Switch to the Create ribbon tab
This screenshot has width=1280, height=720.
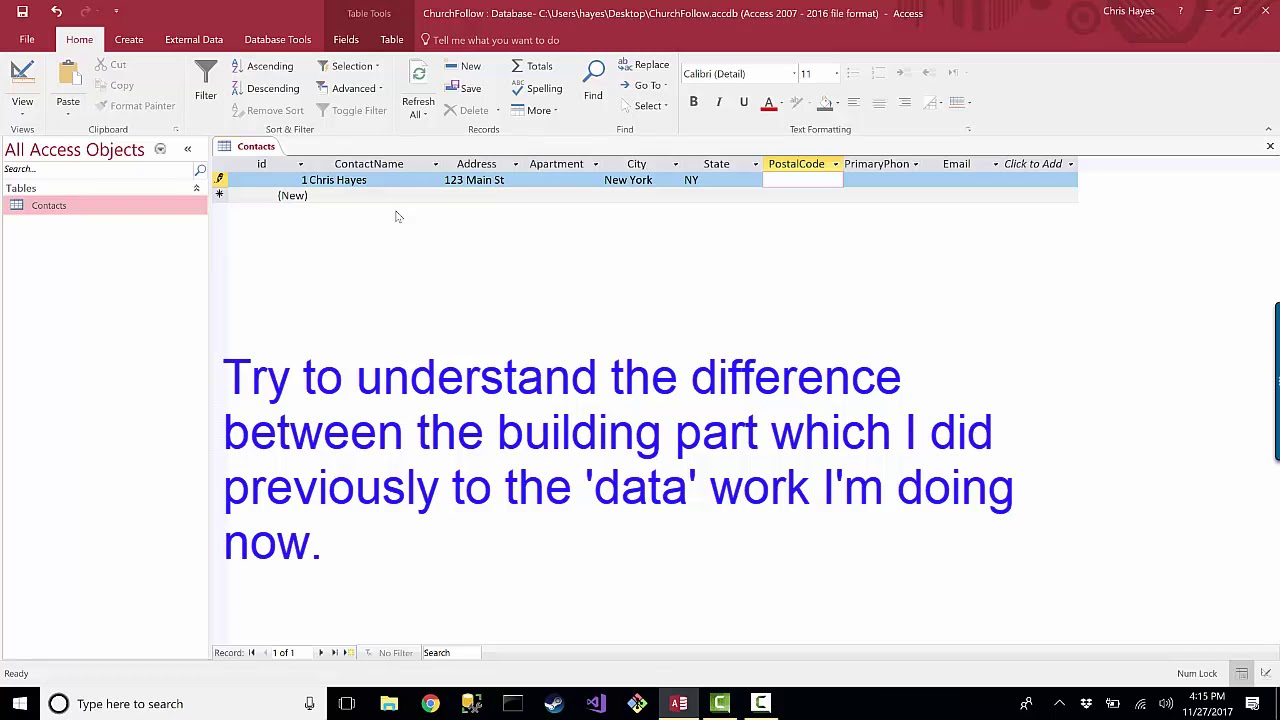pos(129,40)
